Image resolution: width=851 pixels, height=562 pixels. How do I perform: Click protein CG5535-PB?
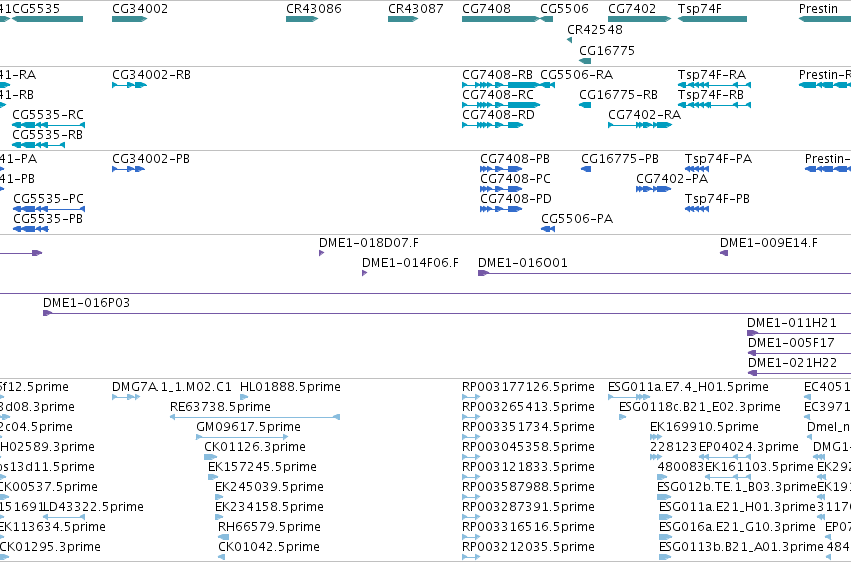coord(31,229)
